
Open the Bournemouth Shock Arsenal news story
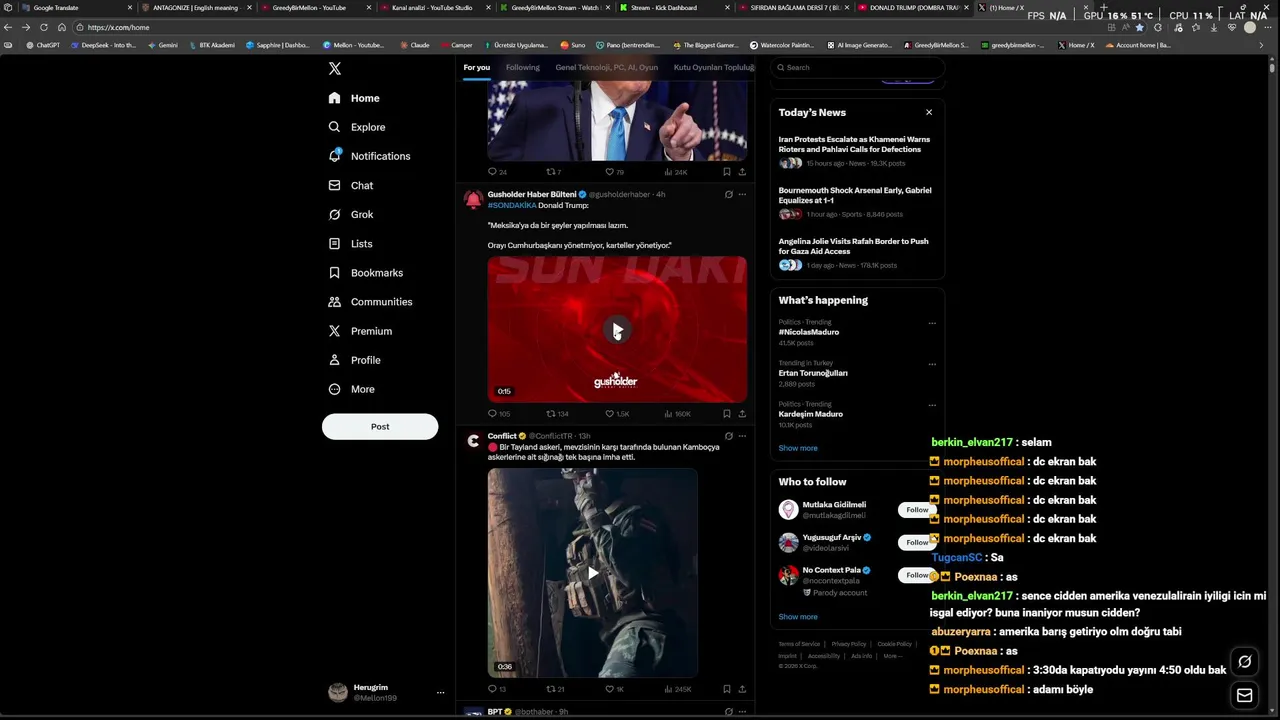[x=855, y=201]
